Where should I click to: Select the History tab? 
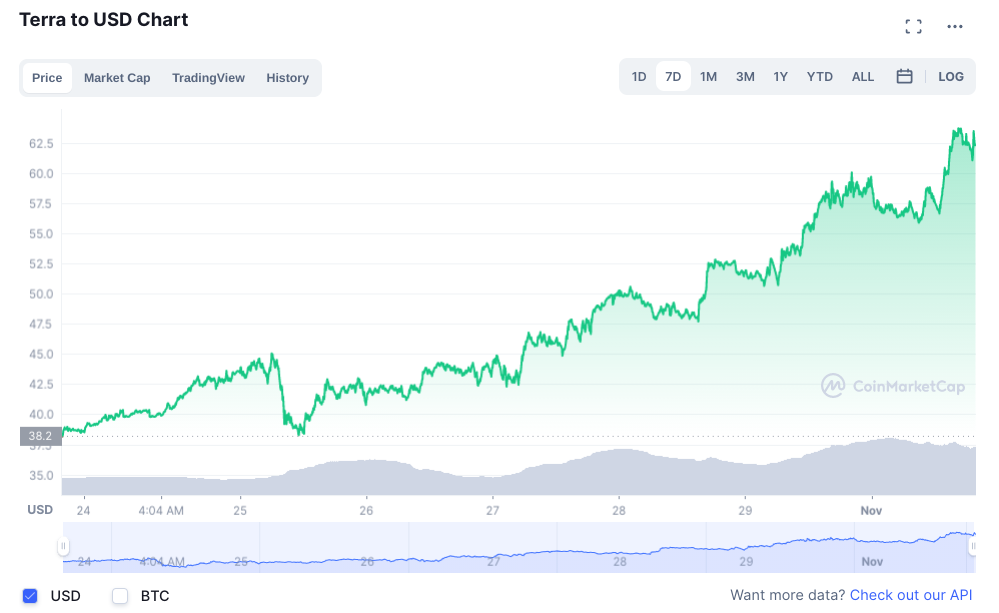click(287, 78)
